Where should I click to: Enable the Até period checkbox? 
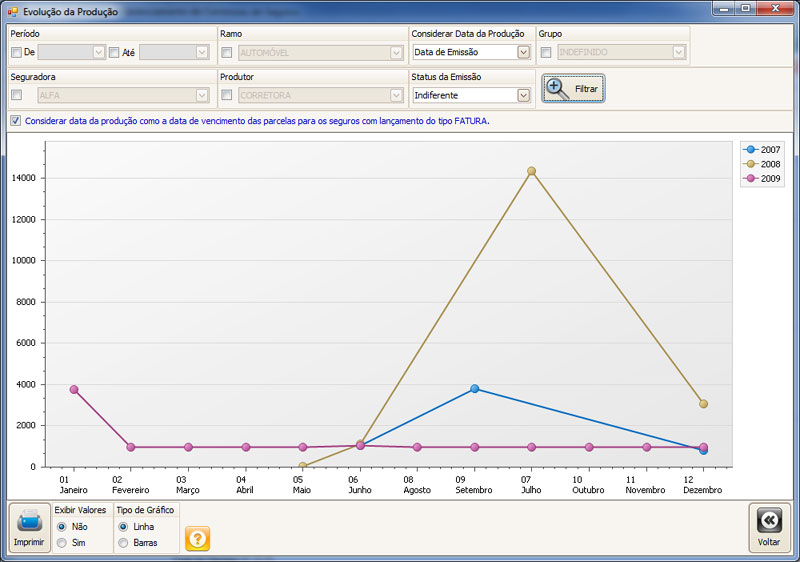pos(114,53)
